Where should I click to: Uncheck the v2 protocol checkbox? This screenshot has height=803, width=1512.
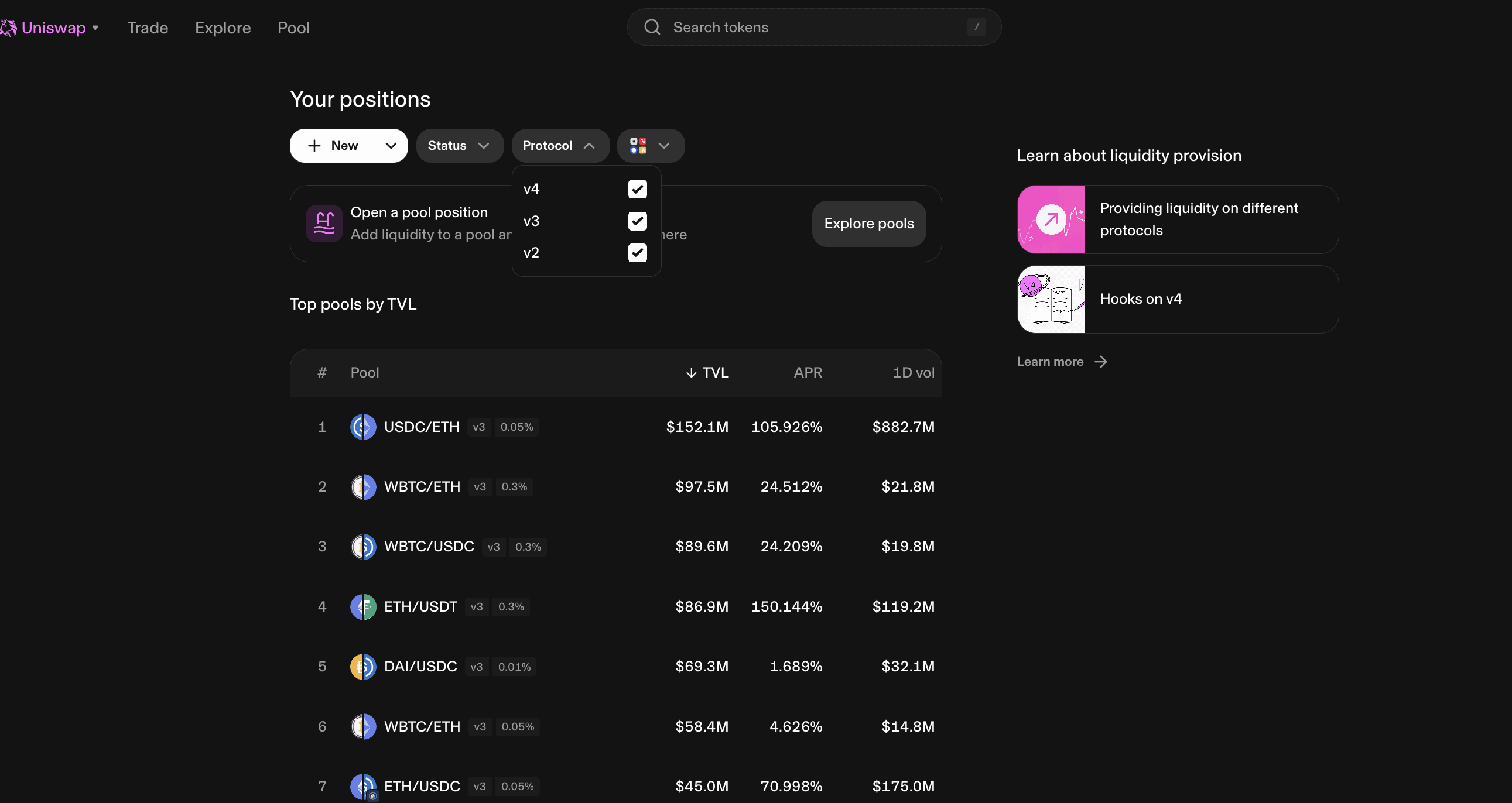tap(638, 253)
